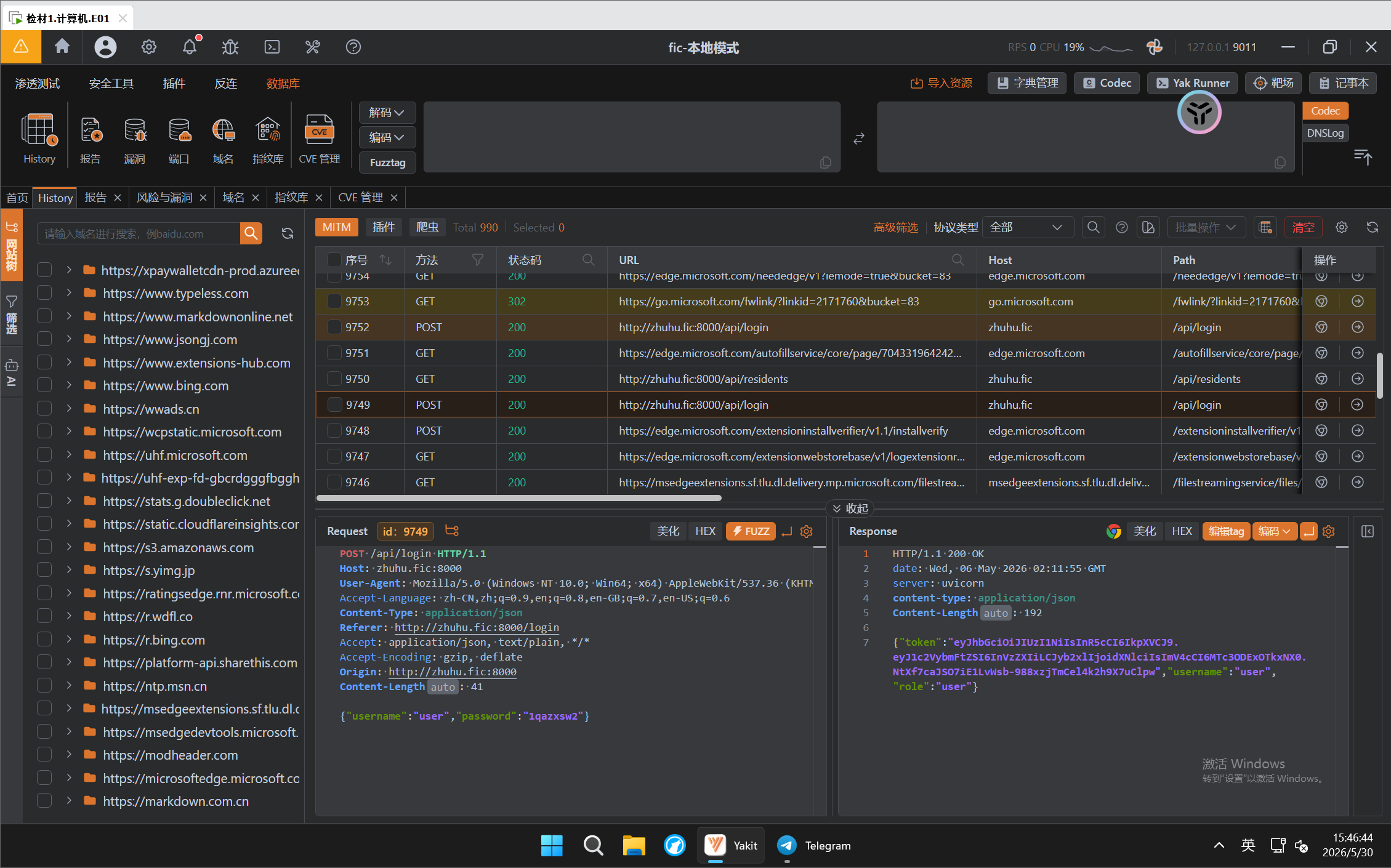Open the 渗透测试 menu

coord(38,83)
